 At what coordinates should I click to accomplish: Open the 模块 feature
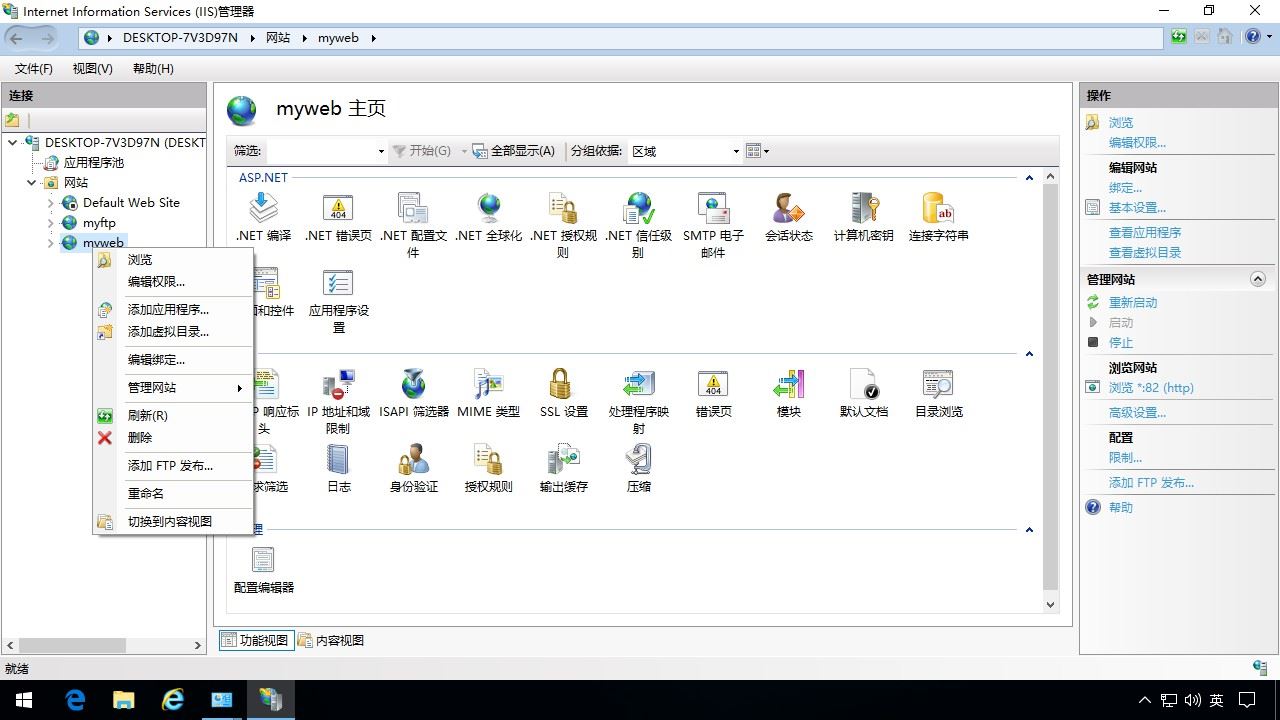click(x=788, y=393)
